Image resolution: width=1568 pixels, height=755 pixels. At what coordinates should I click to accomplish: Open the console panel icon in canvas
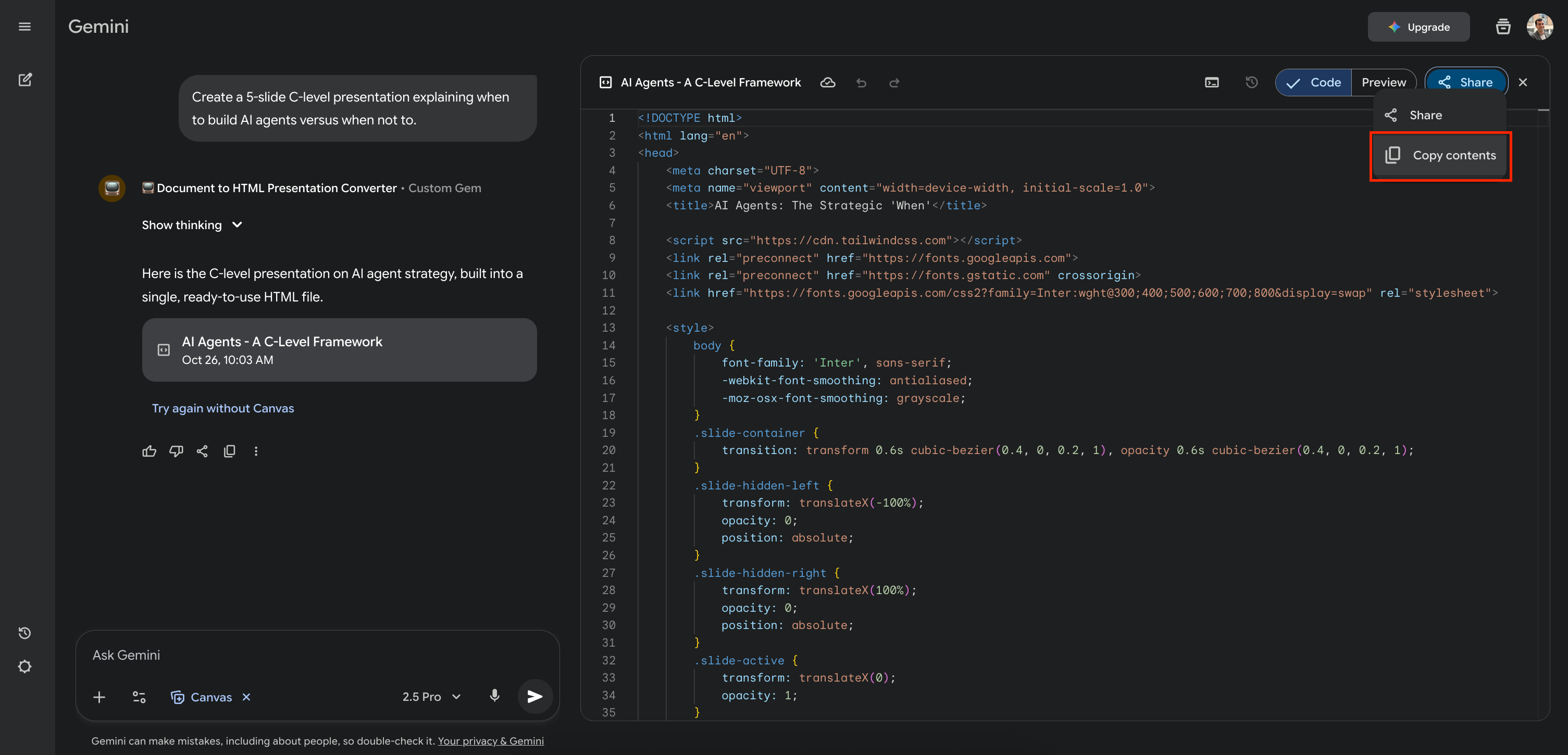(1211, 82)
